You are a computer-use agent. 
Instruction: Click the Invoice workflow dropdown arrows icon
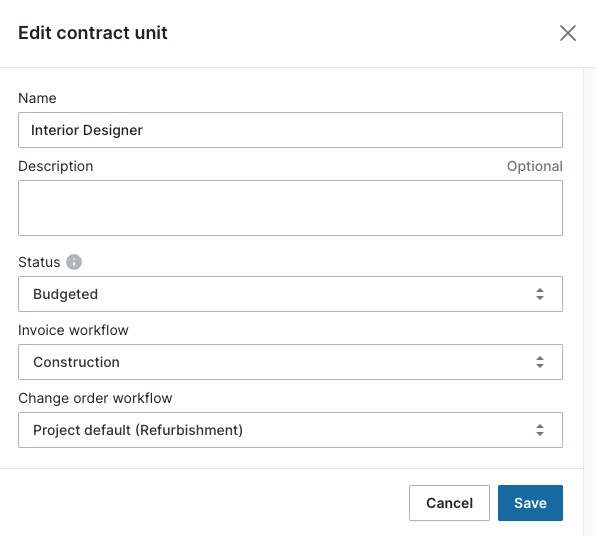click(x=540, y=362)
